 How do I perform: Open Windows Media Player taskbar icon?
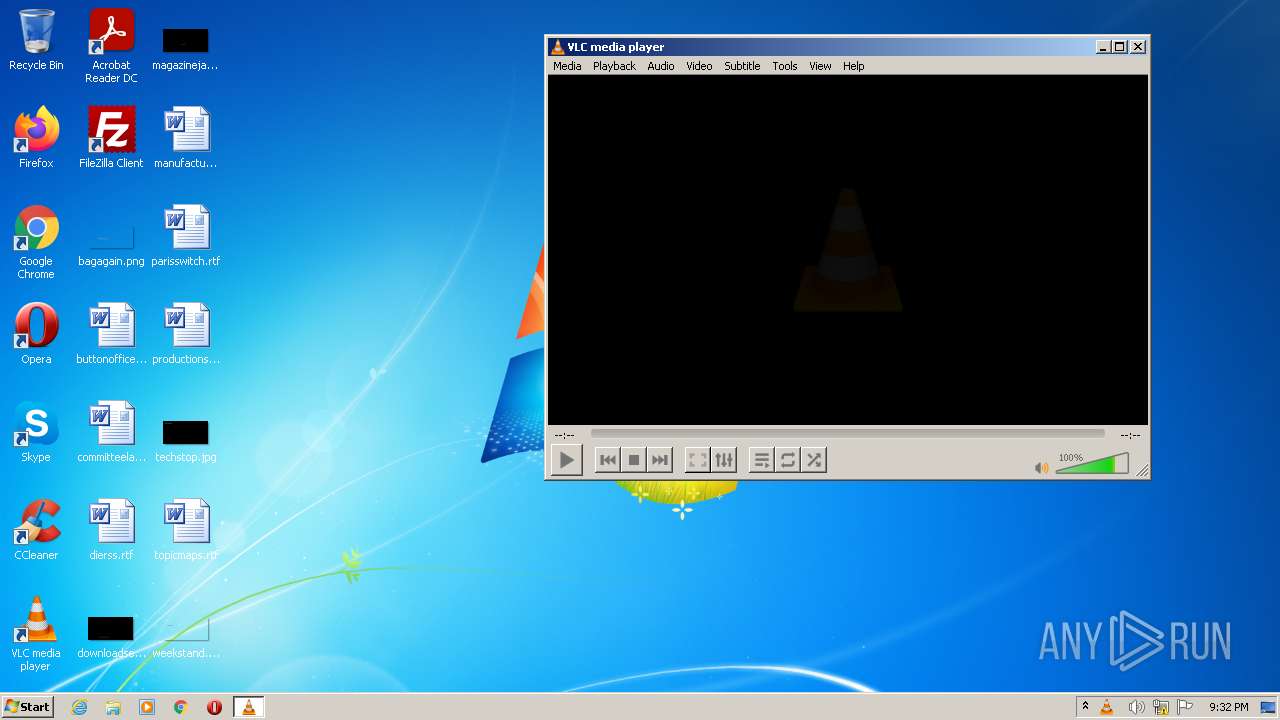(x=147, y=707)
